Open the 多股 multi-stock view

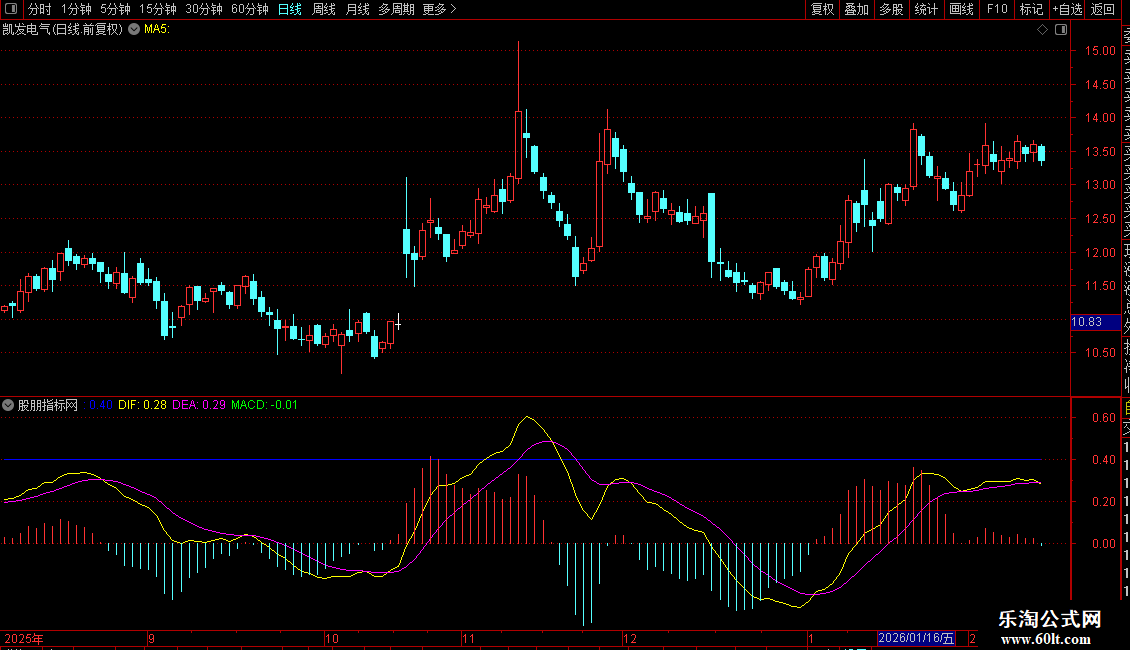click(x=891, y=10)
